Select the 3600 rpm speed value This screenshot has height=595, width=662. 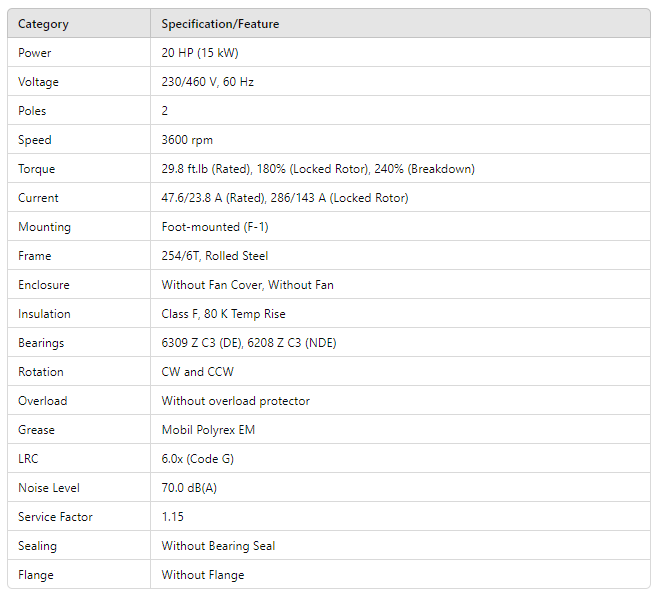[187, 140]
